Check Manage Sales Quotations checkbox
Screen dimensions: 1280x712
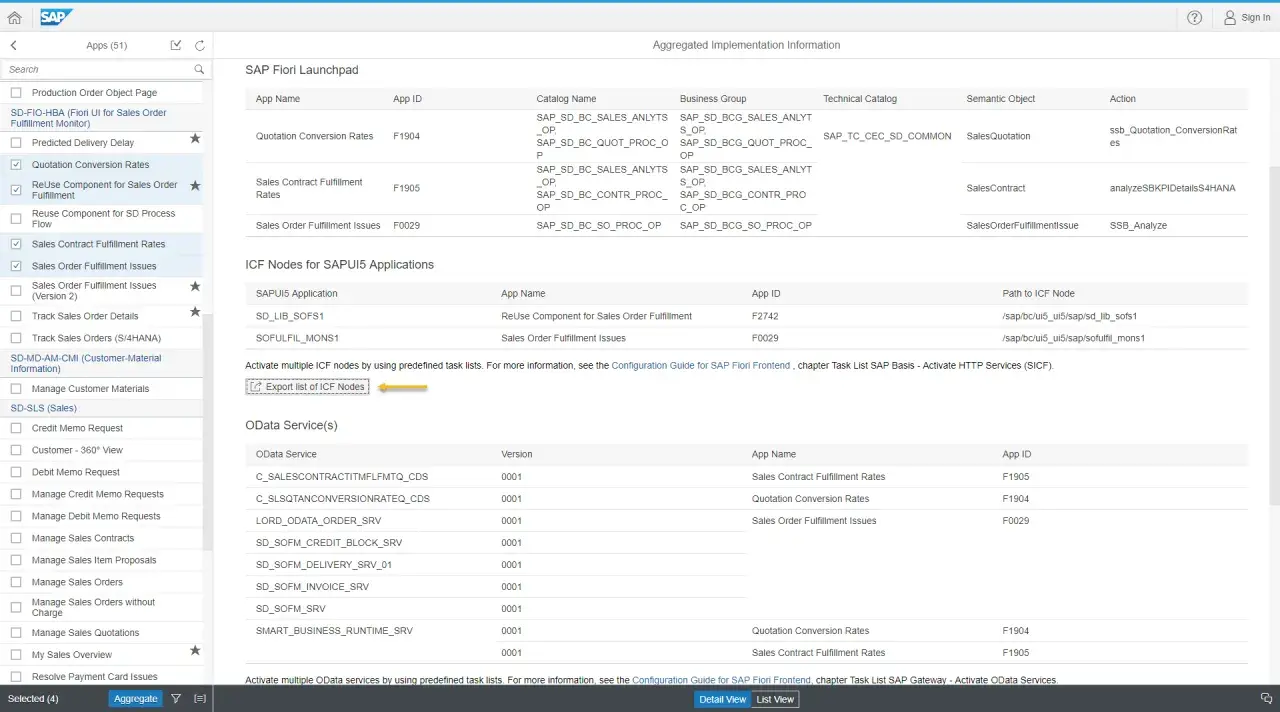point(16,633)
